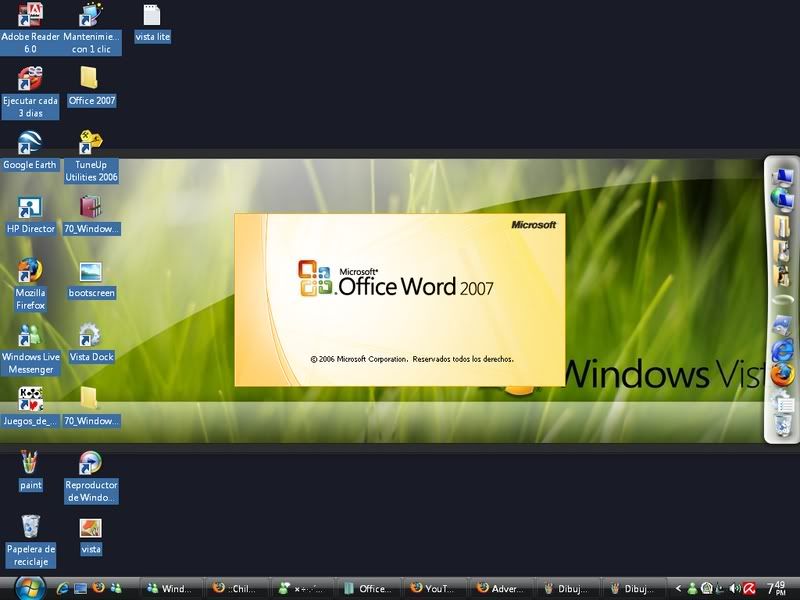Select the vista image file on desktop
The image size is (800, 600).
(91, 536)
